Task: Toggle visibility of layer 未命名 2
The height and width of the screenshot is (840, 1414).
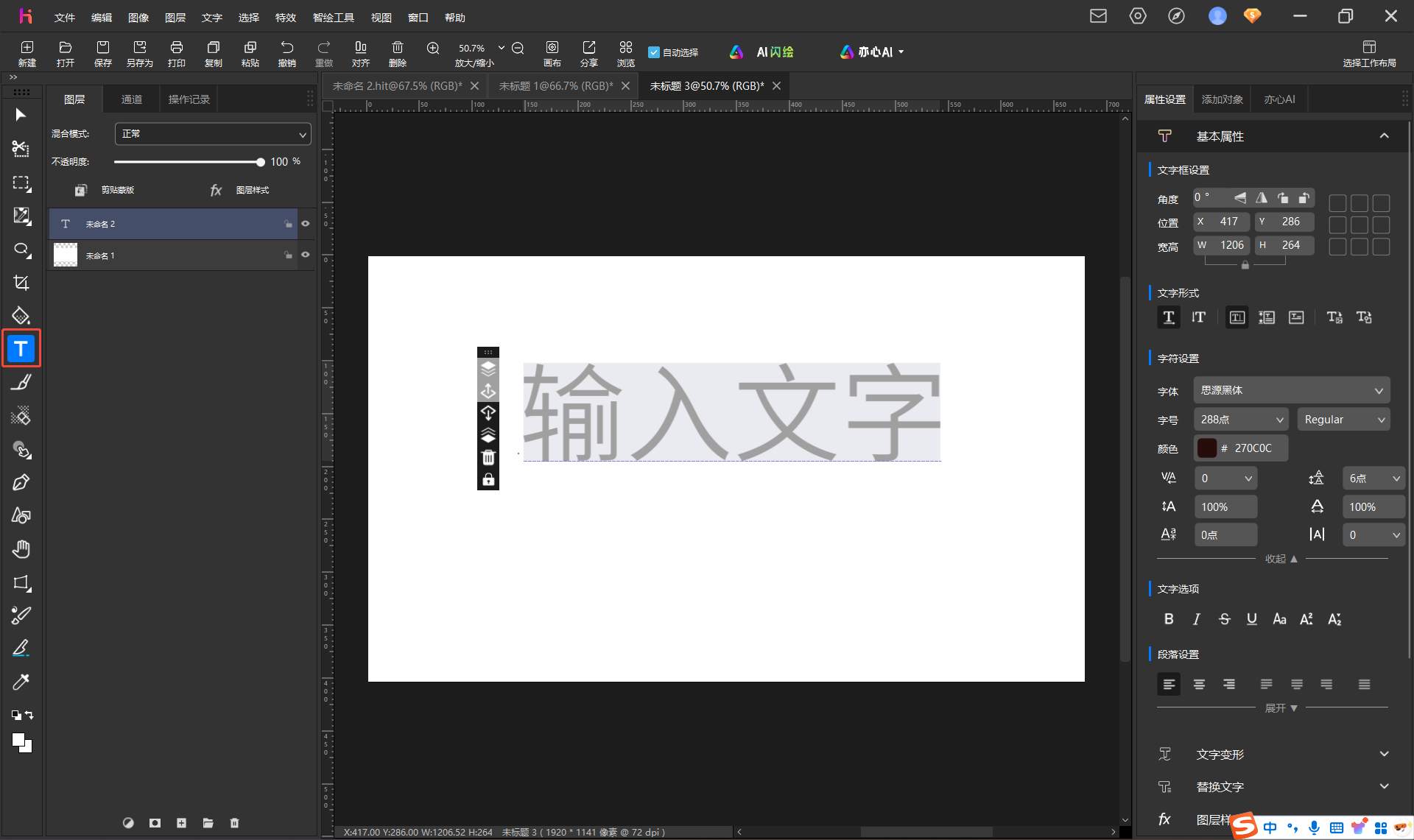Action: [306, 224]
